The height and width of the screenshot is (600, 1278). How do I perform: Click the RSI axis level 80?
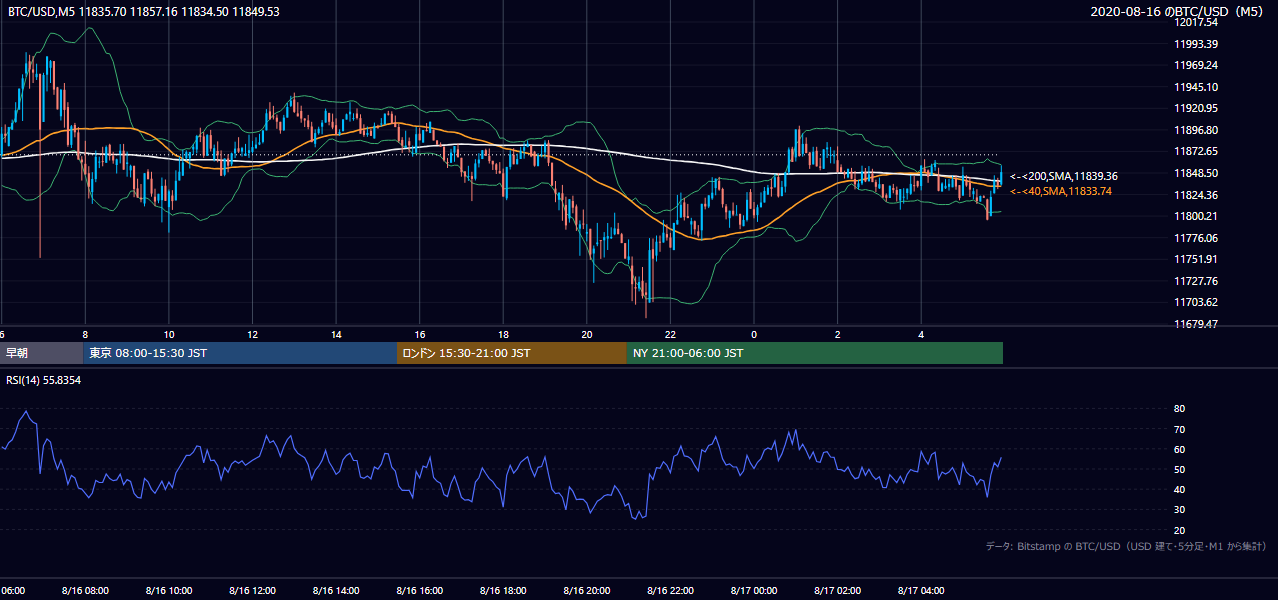[x=1179, y=409]
